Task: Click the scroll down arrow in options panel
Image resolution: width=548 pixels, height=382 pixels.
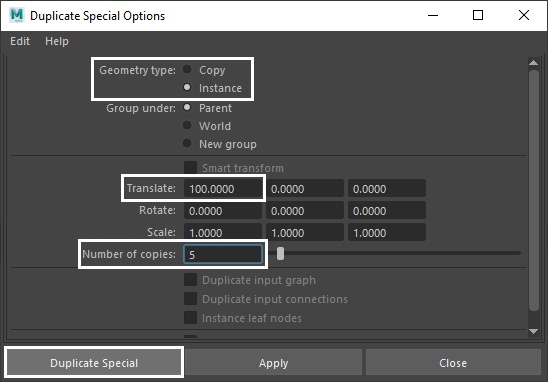Action: tap(534, 331)
